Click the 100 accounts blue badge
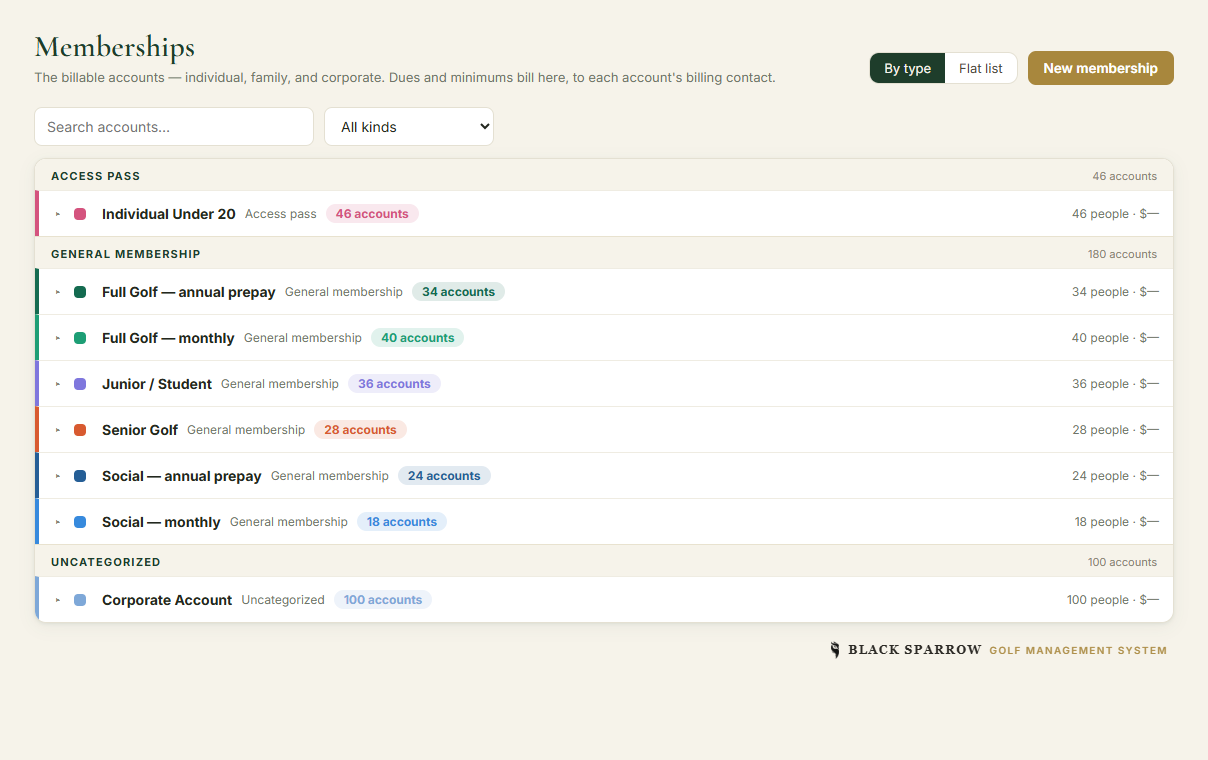 [383, 600]
